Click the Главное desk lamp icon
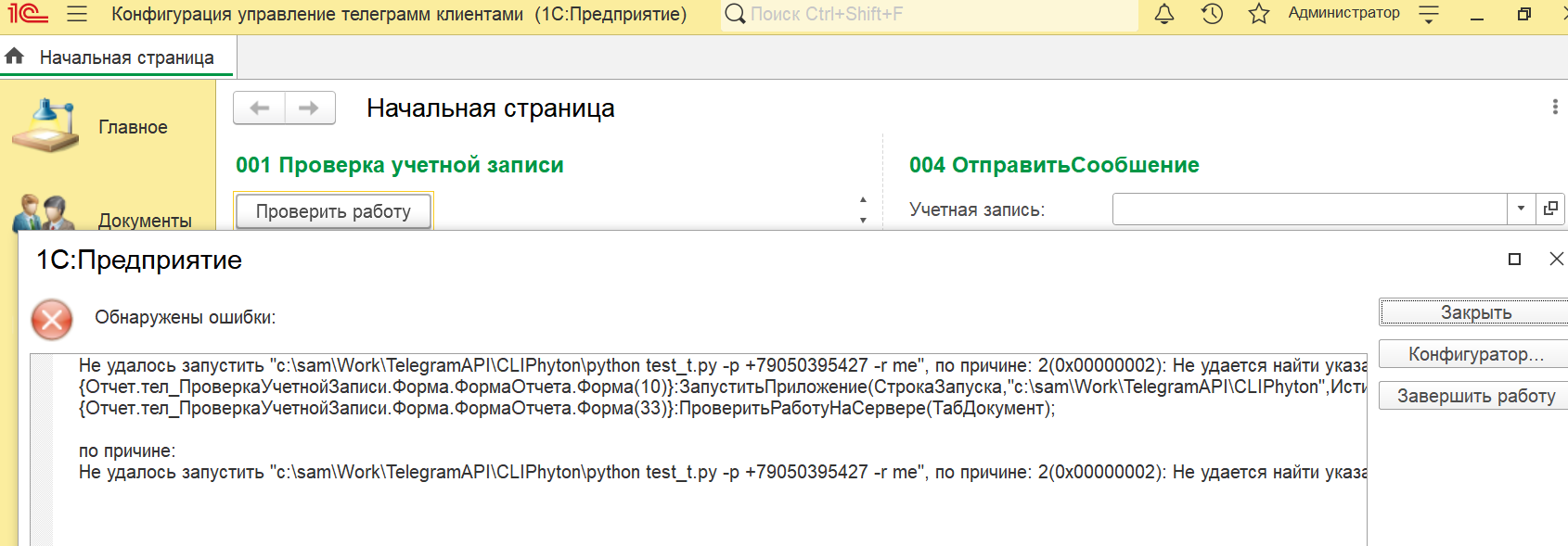1568x546 pixels. coord(45,126)
